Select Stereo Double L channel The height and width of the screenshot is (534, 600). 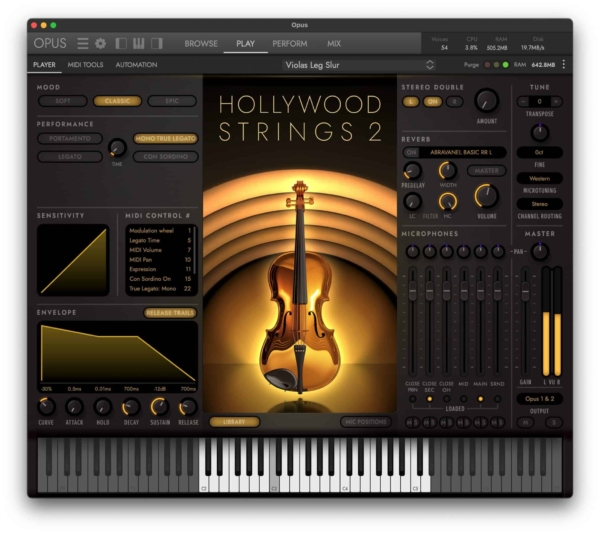[x=411, y=102]
